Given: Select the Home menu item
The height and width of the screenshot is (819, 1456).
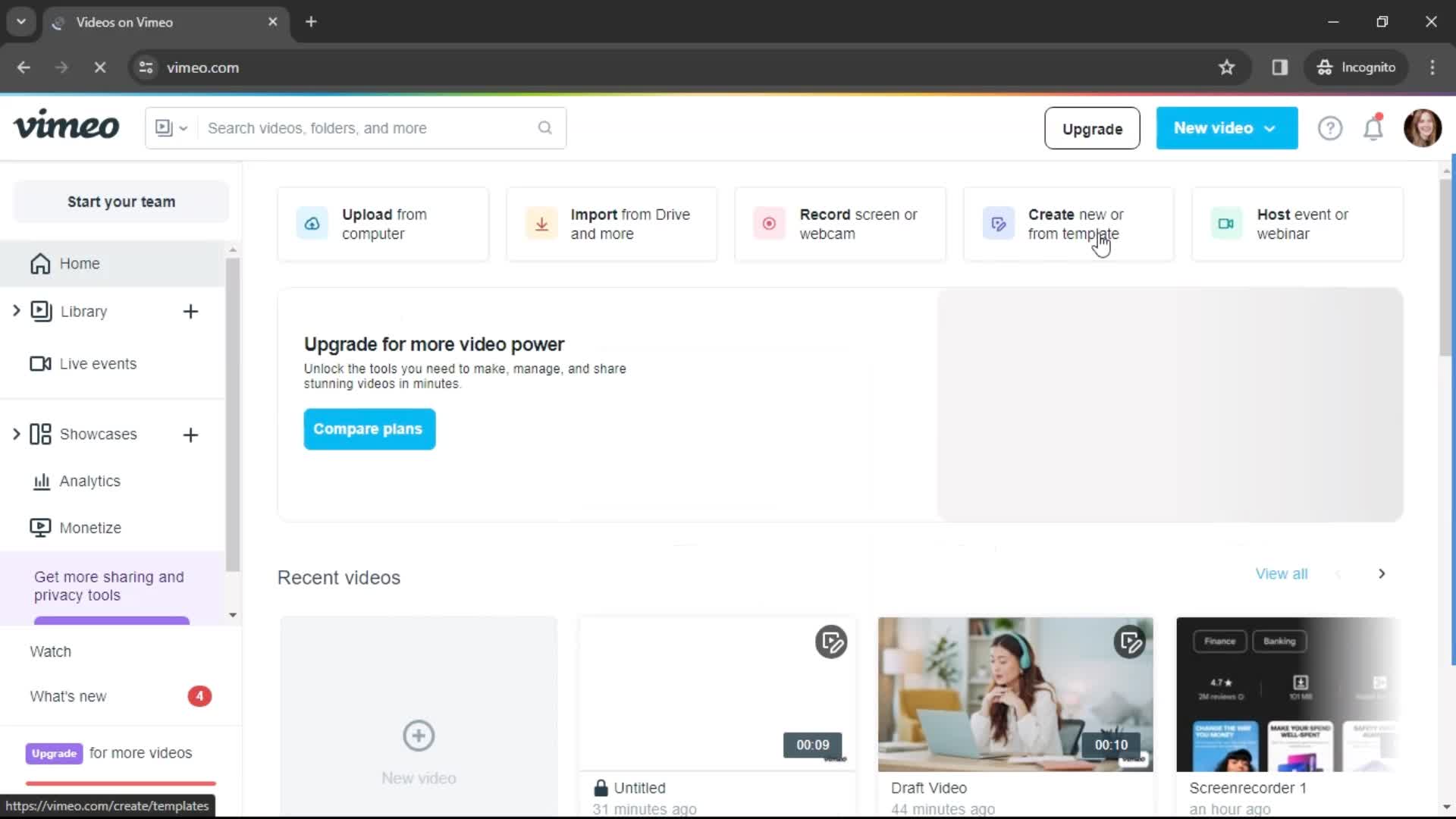Looking at the screenshot, I should pyautogui.click(x=79, y=262).
